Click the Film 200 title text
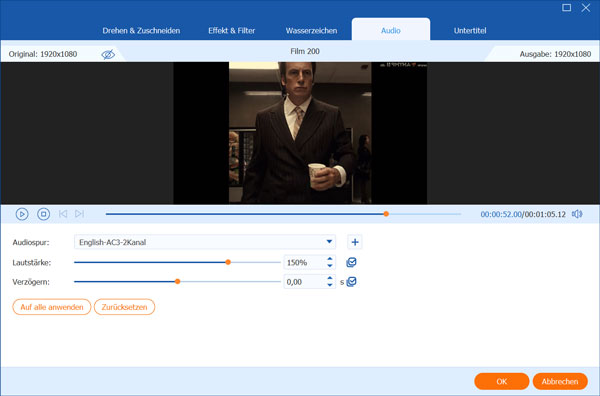 click(x=305, y=51)
